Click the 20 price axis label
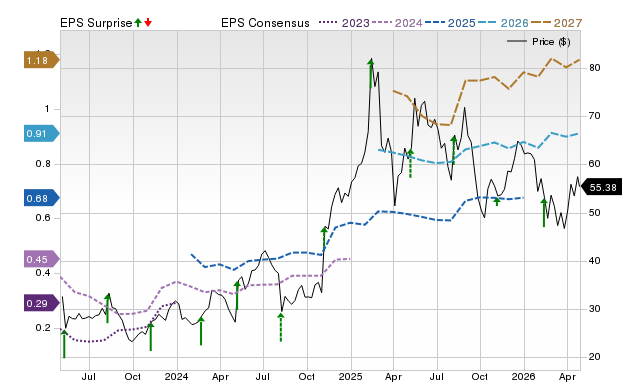This screenshot has width=640, height=382. coord(594,357)
